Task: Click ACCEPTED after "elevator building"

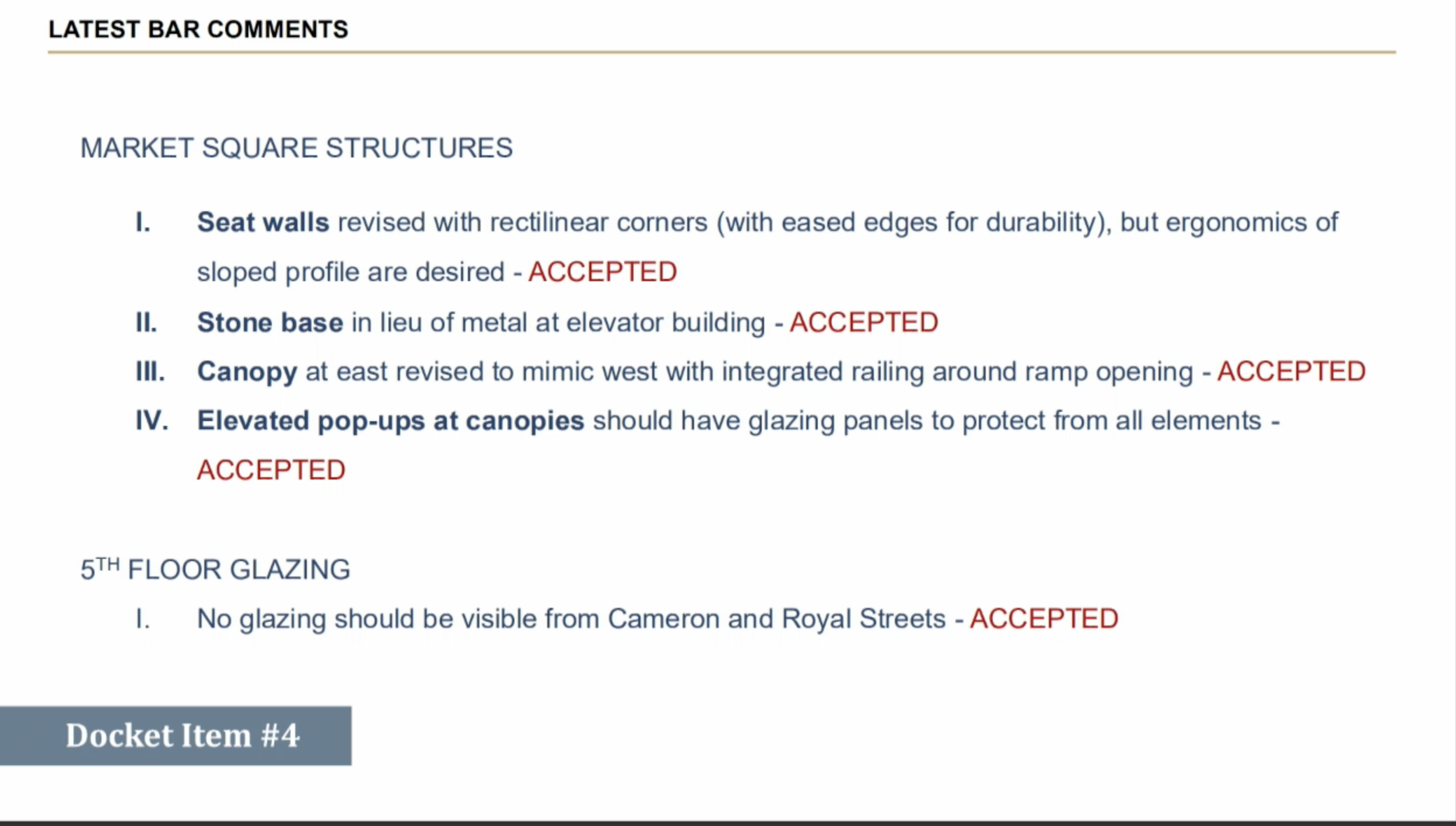Action: pos(863,323)
